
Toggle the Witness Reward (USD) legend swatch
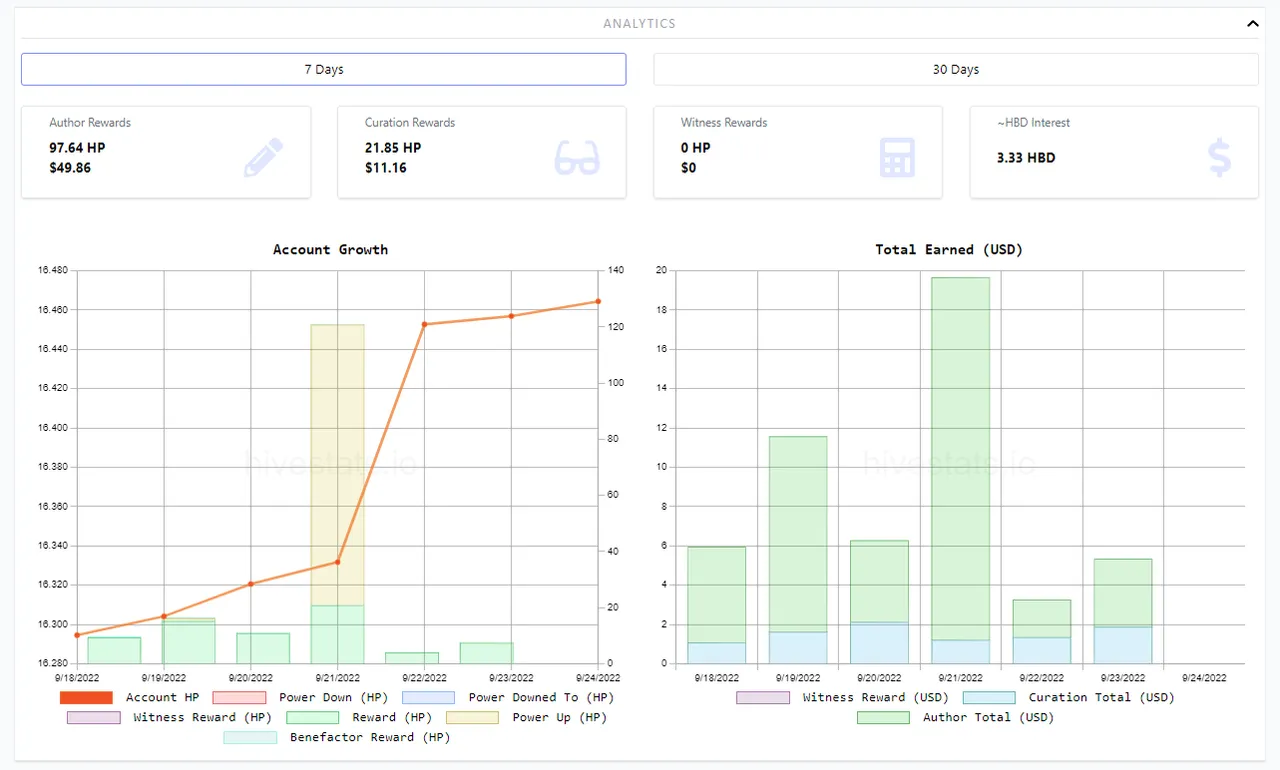tap(763, 697)
